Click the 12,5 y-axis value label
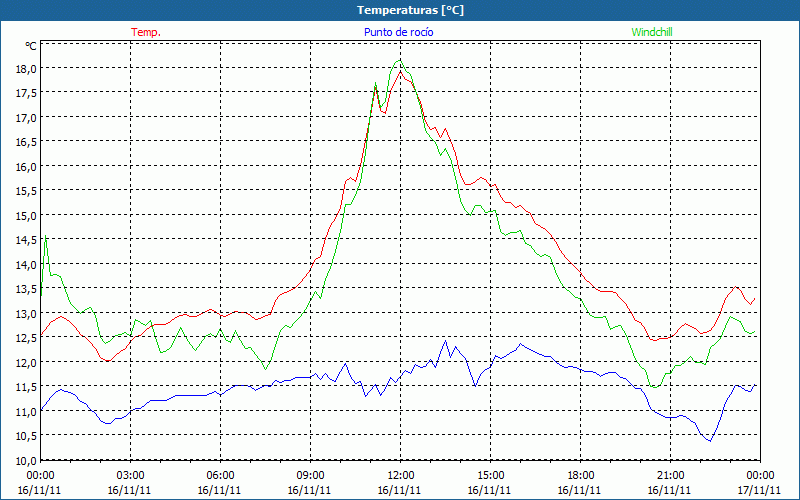Viewport: 800px width, 500px height. click(x=24, y=338)
